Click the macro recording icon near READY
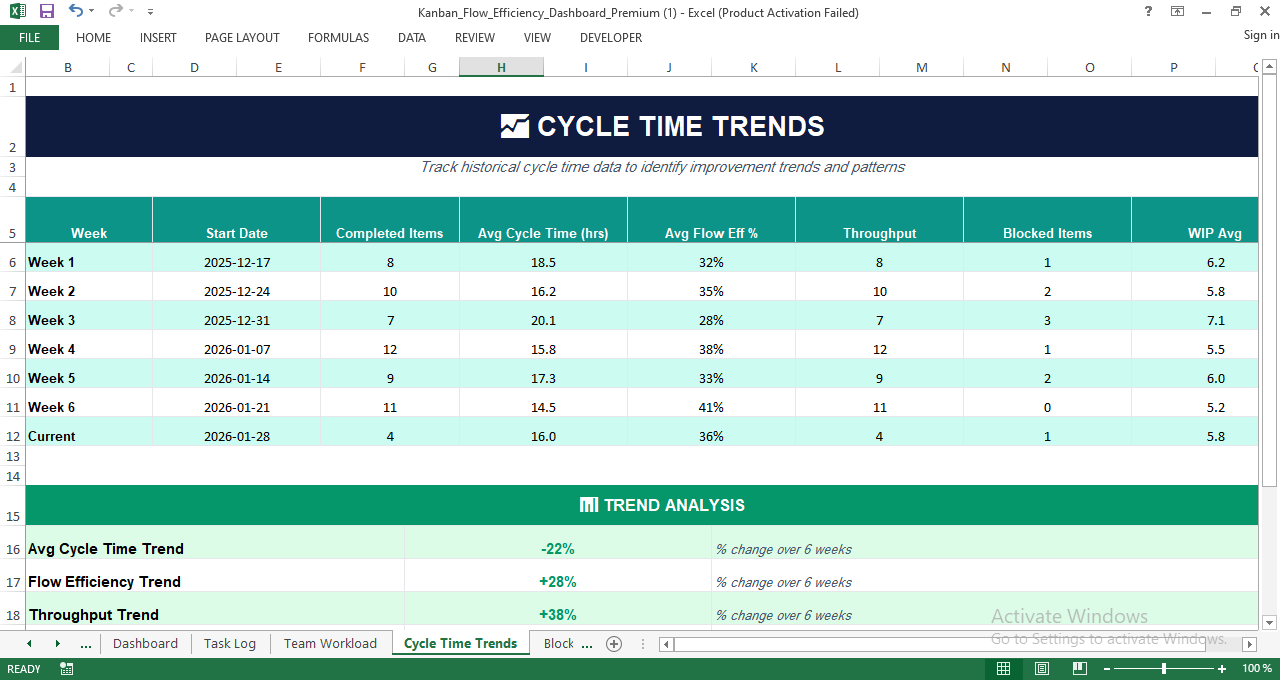 click(x=66, y=668)
